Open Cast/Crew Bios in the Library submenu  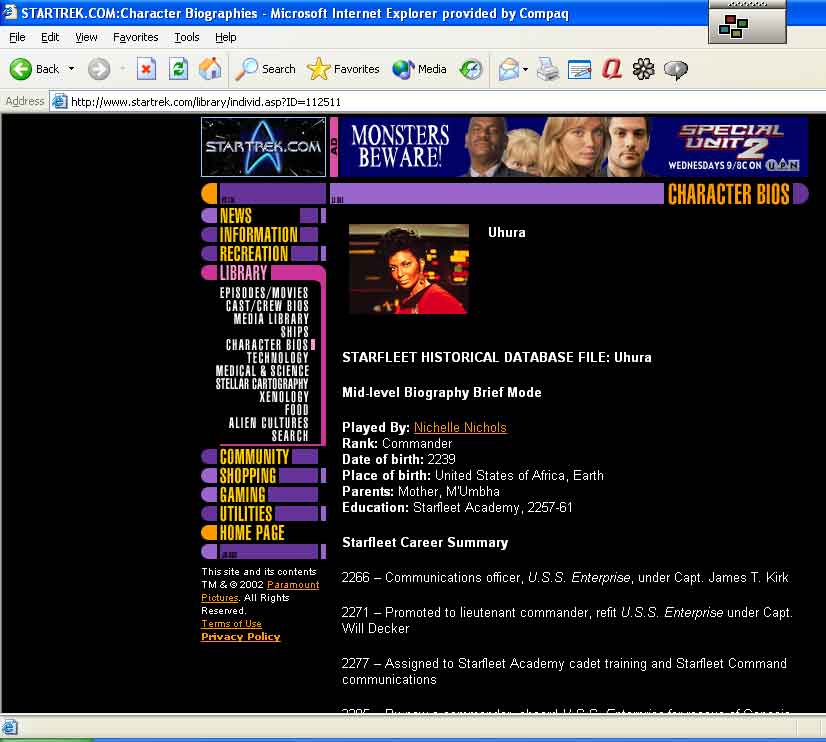pyautogui.click(x=267, y=306)
